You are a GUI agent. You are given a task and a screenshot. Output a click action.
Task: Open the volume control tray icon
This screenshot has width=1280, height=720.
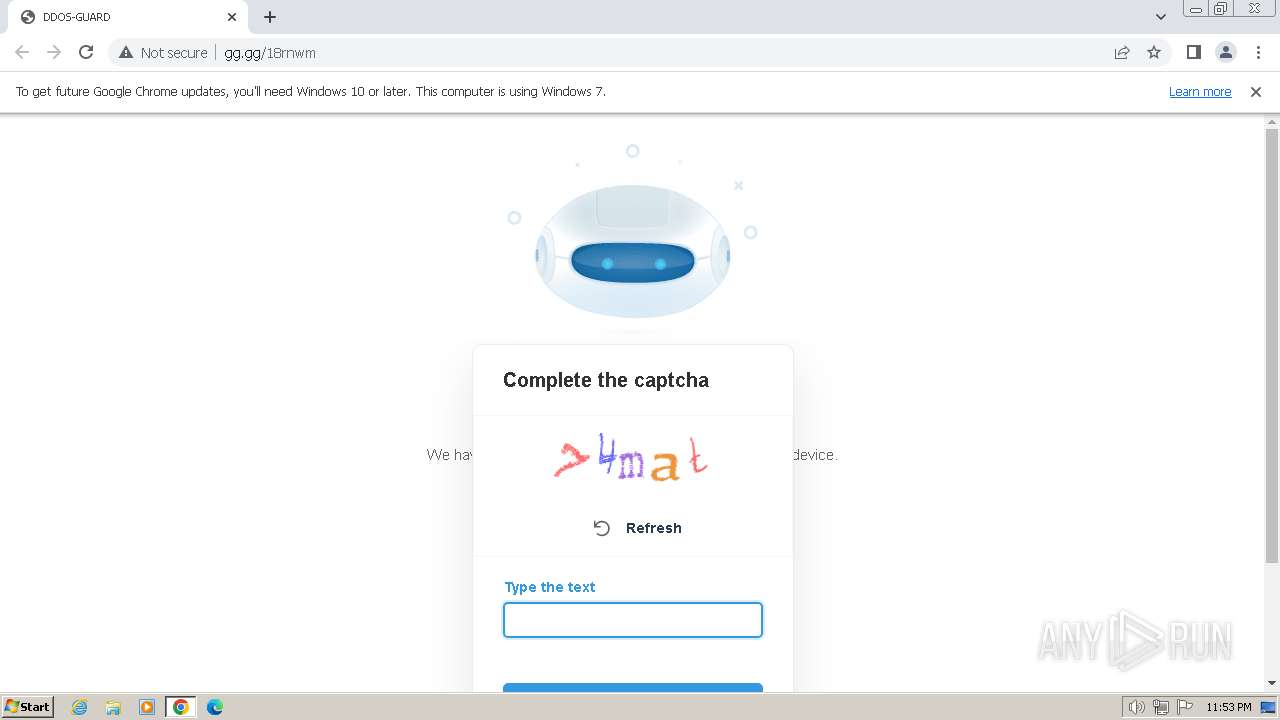tap(1137, 707)
